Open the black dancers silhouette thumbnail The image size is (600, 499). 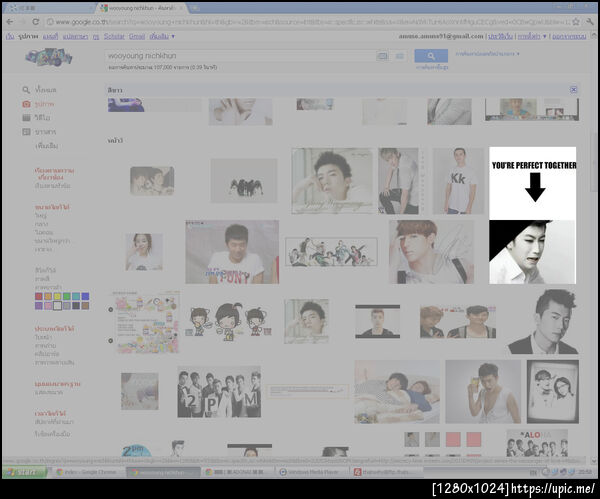tap(244, 181)
